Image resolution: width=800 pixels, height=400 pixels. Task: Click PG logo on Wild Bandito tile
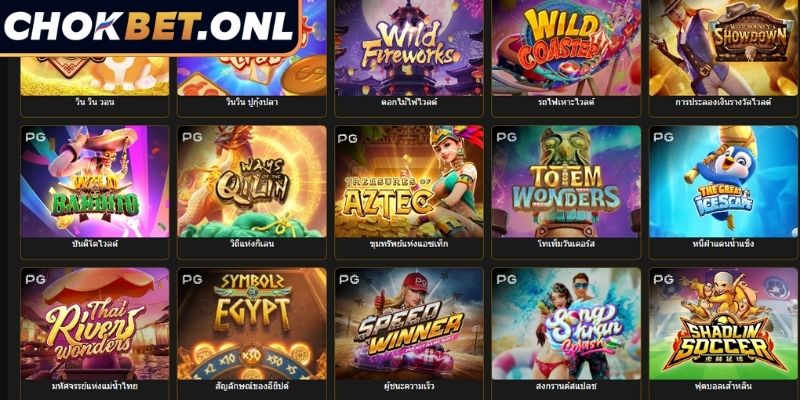[x=35, y=137]
